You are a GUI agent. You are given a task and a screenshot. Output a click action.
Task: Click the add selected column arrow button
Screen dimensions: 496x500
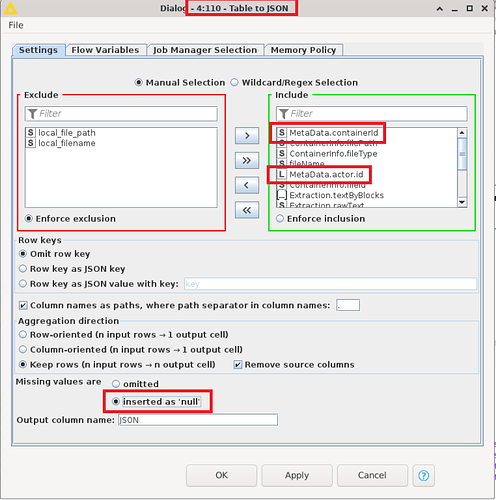click(247, 136)
